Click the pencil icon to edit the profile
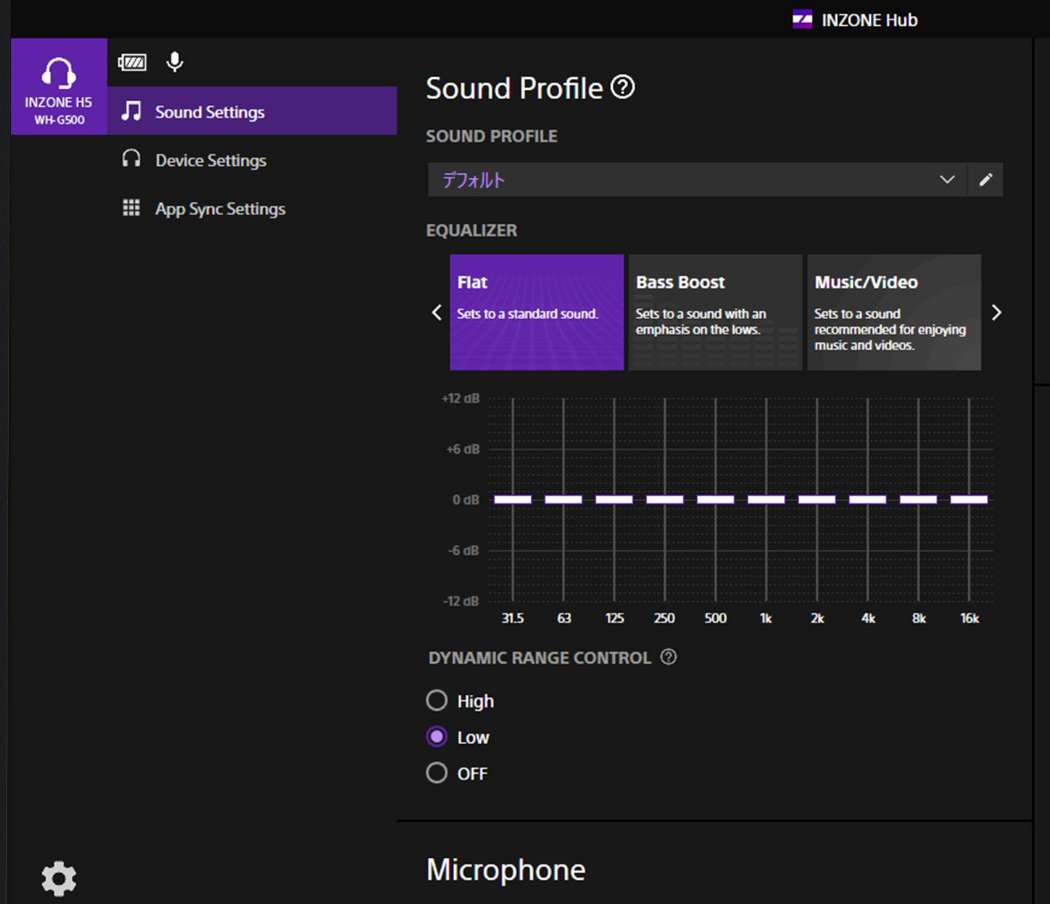 click(986, 180)
